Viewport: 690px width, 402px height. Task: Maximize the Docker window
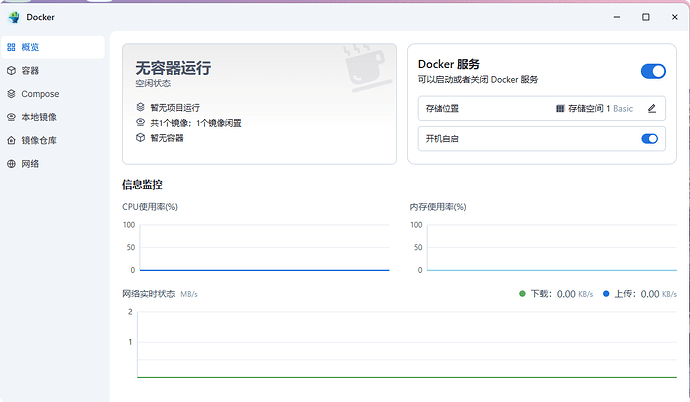(x=646, y=17)
